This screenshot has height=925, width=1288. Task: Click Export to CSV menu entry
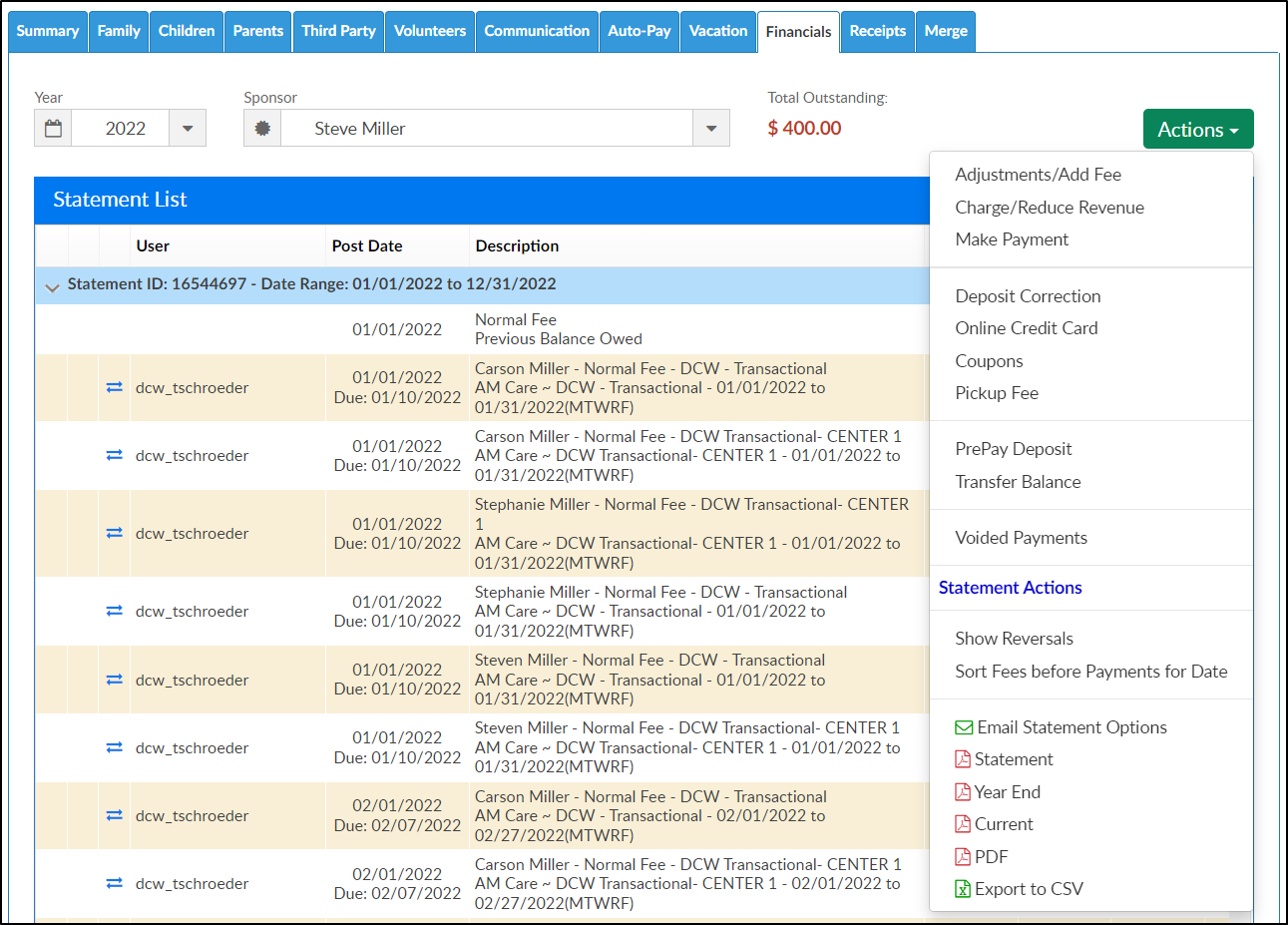(x=1029, y=889)
